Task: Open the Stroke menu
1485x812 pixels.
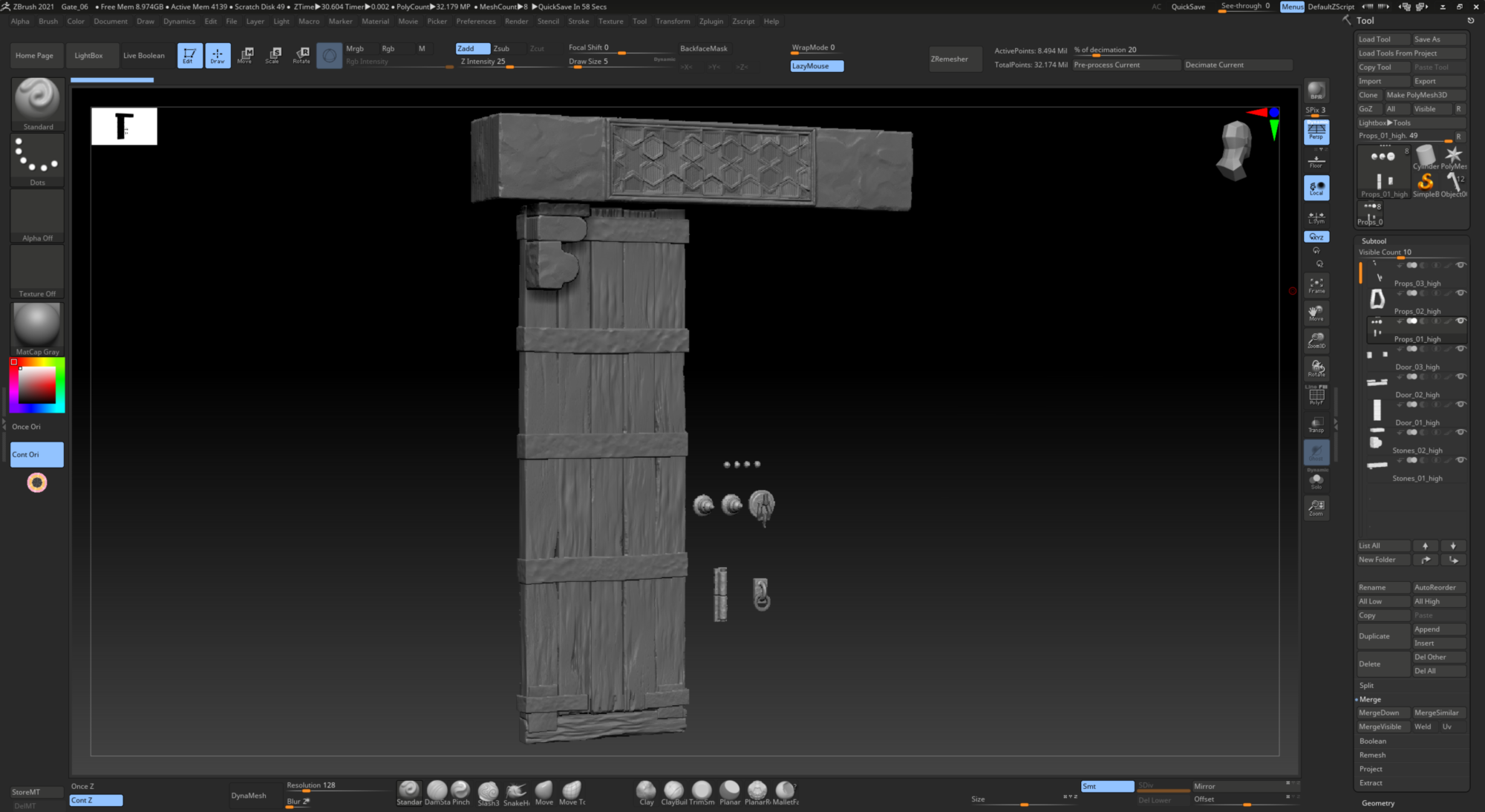Action: pos(578,22)
